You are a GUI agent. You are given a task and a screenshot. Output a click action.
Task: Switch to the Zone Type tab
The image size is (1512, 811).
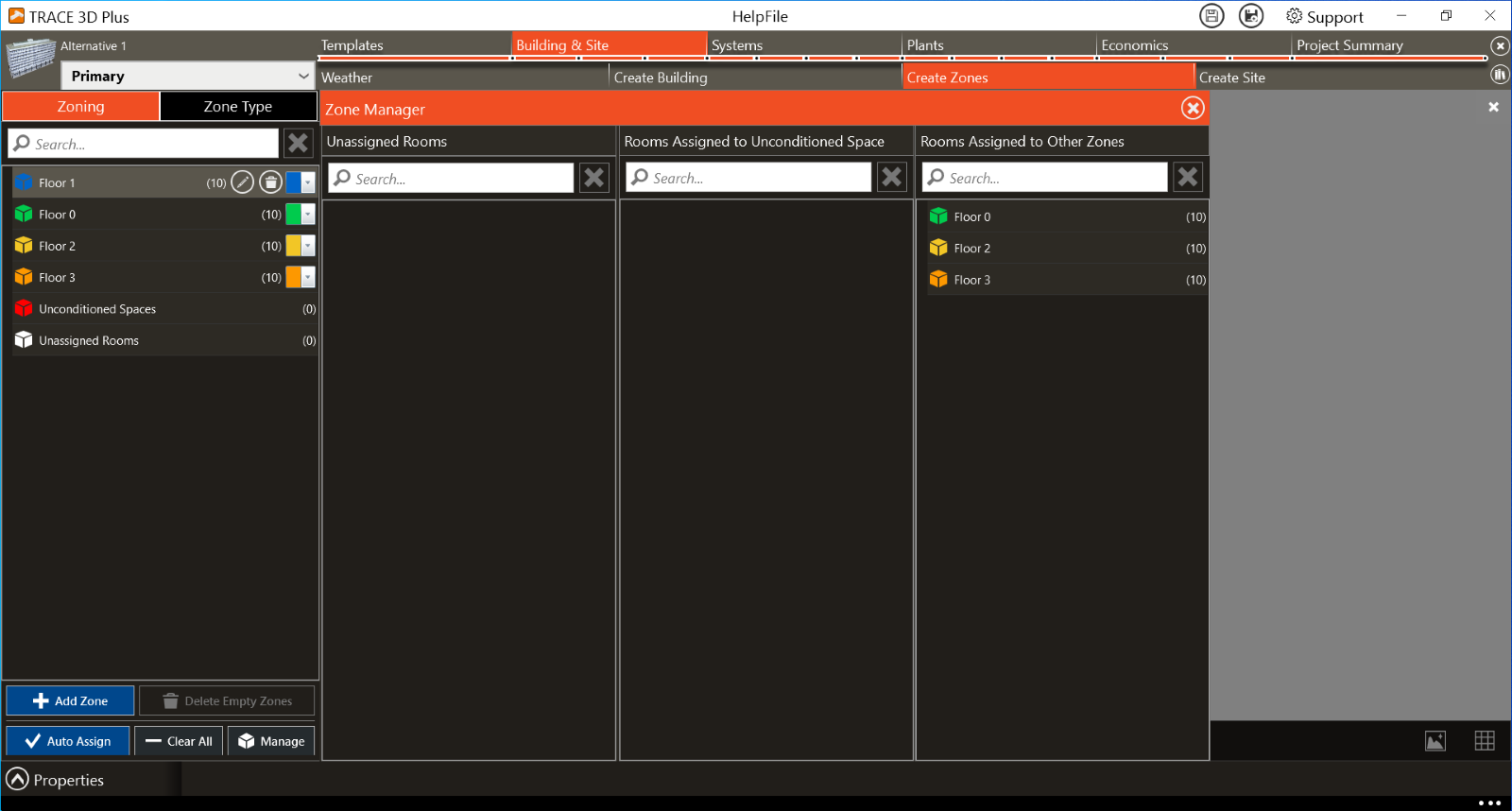238,107
